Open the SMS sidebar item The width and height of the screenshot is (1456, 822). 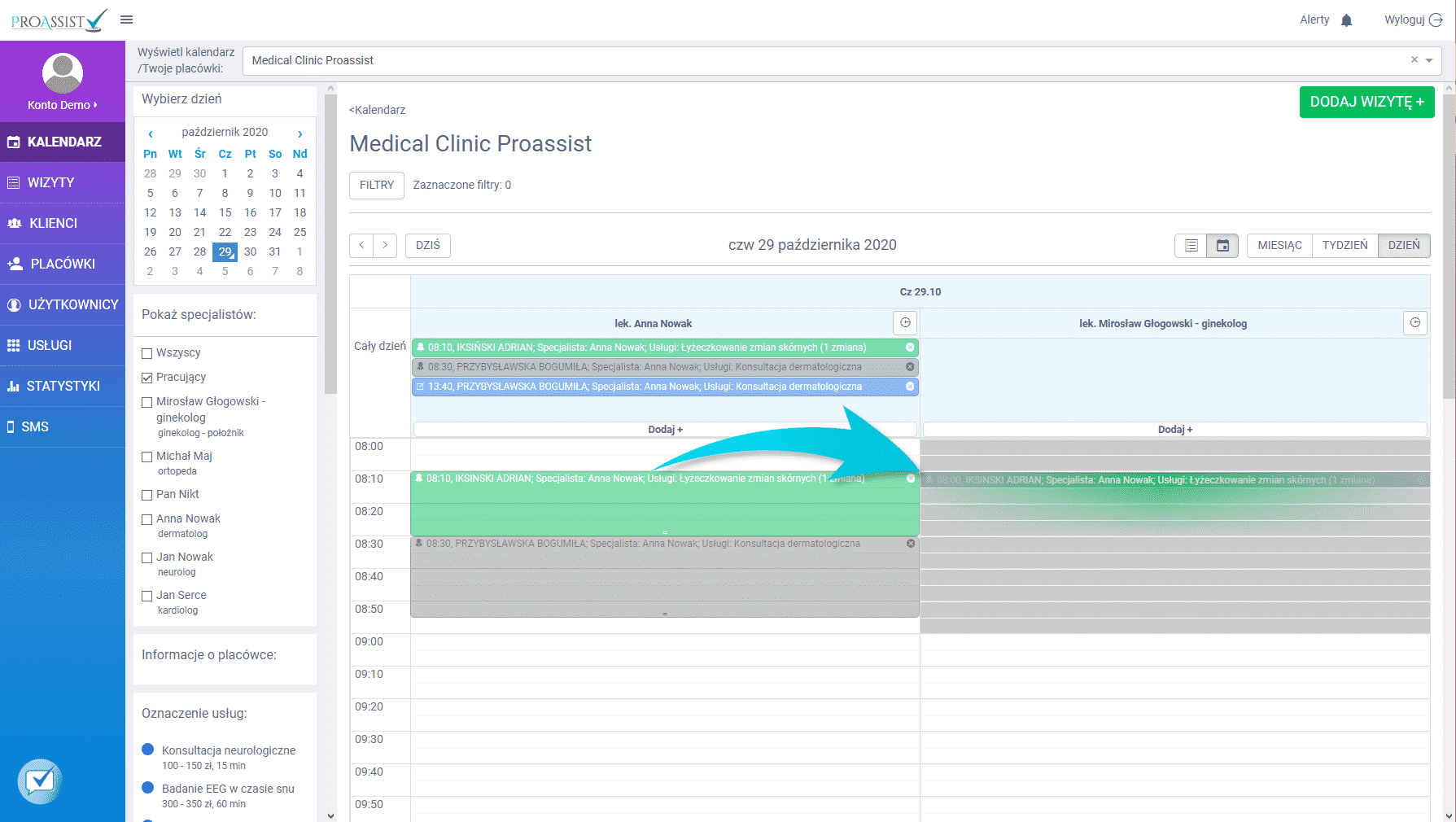(x=63, y=426)
